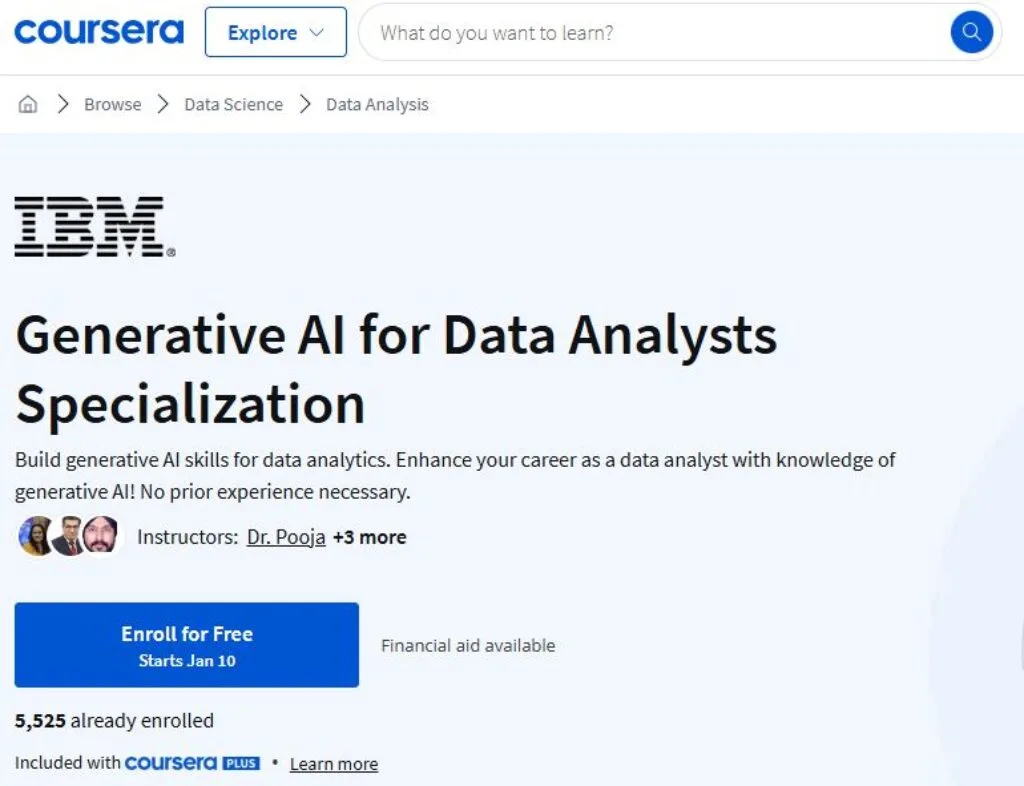Screen dimensions: 1024x786
Task: Open the Explore dropdown menu
Action: click(275, 33)
